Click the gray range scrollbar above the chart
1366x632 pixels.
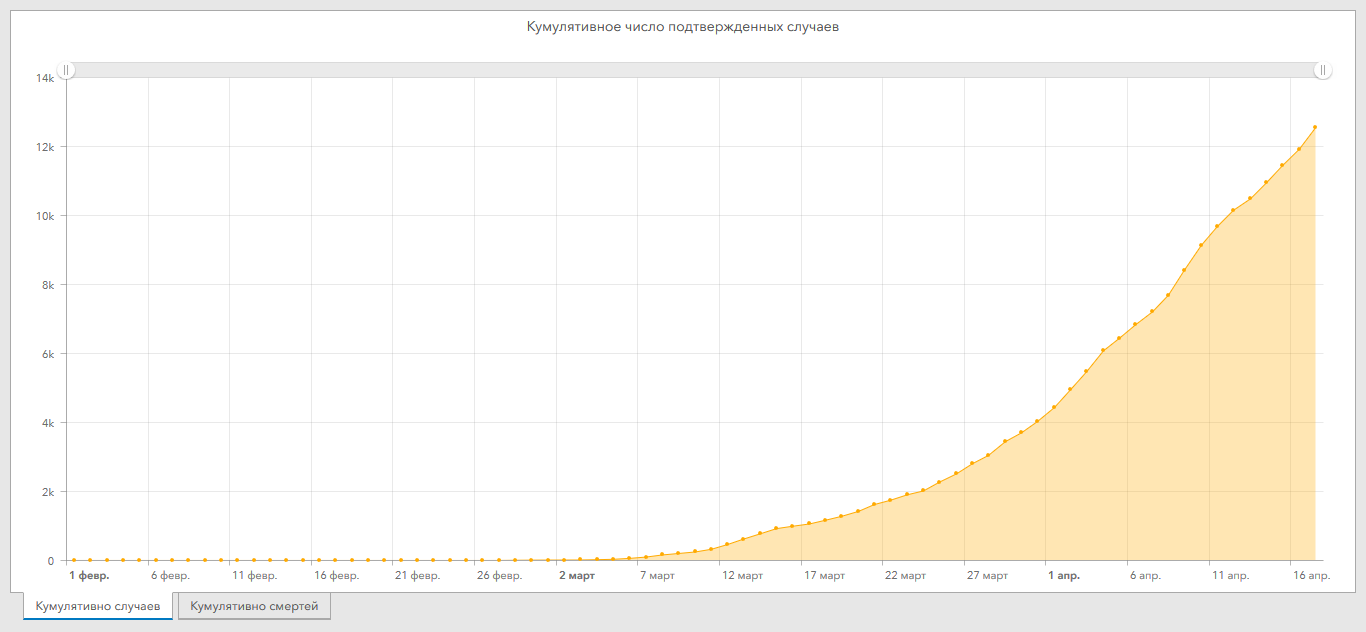pos(694,70)
